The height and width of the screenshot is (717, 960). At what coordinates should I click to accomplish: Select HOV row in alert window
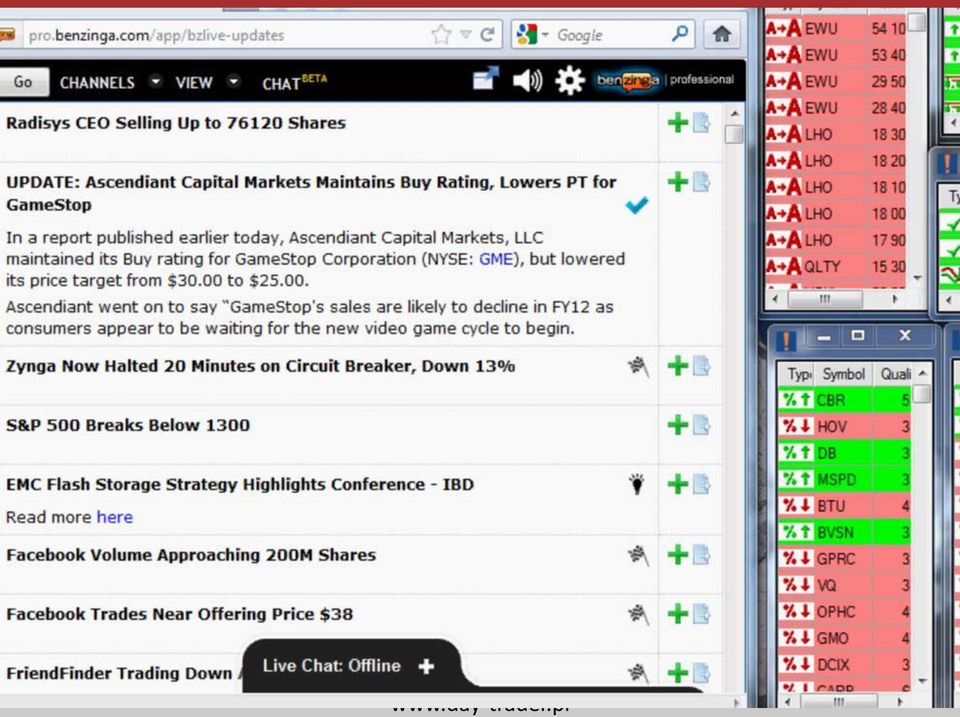point(844,426)
